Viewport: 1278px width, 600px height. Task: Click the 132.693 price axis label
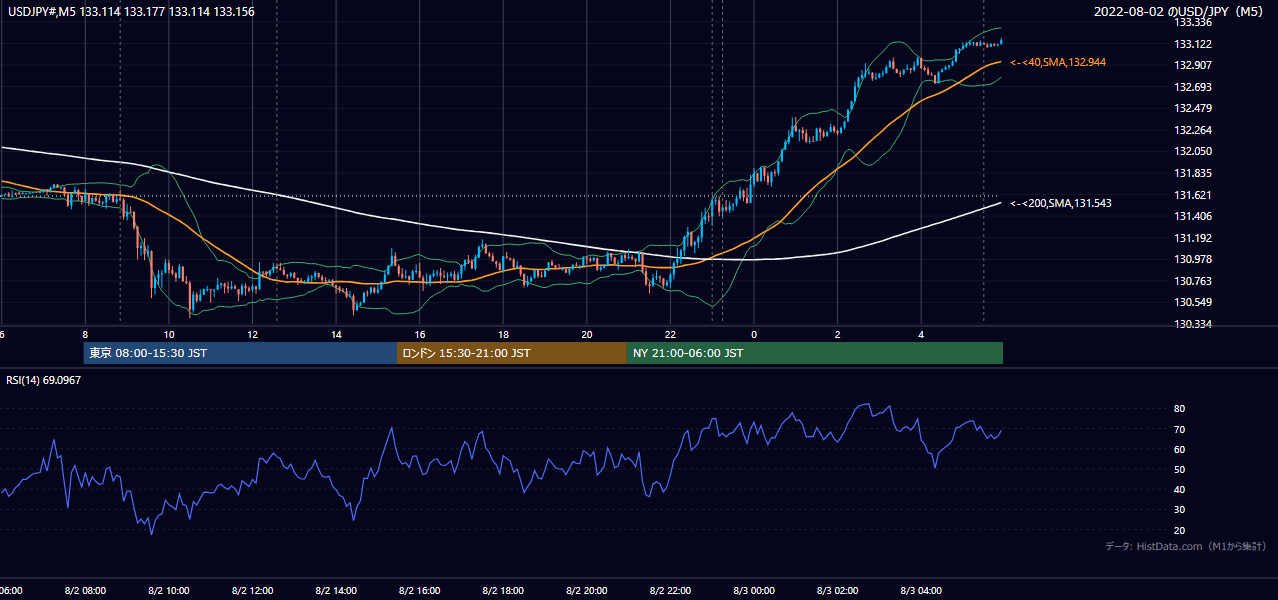click(x=1193, y=87)
